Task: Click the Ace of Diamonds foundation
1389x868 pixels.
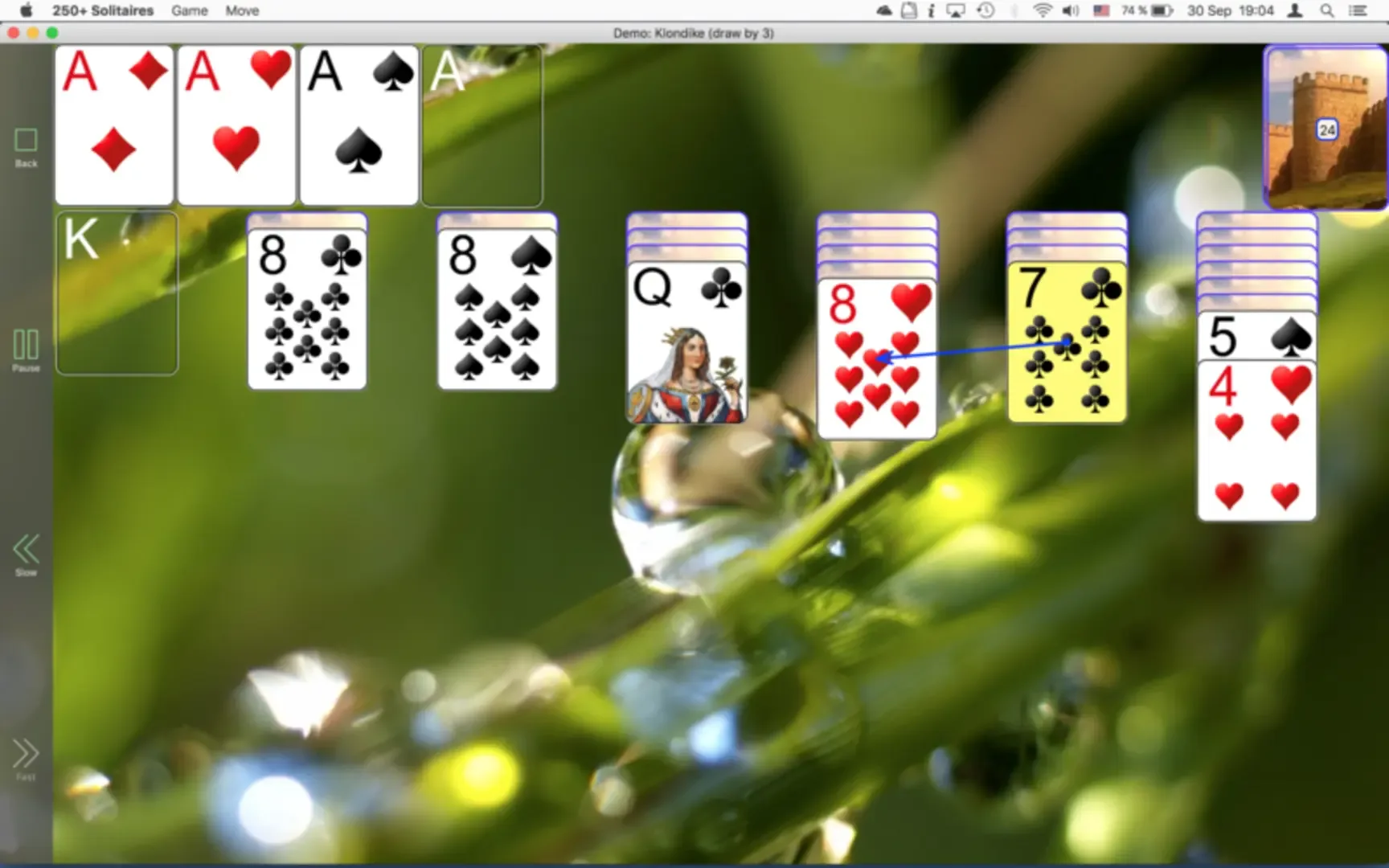Action: point(114,125)
